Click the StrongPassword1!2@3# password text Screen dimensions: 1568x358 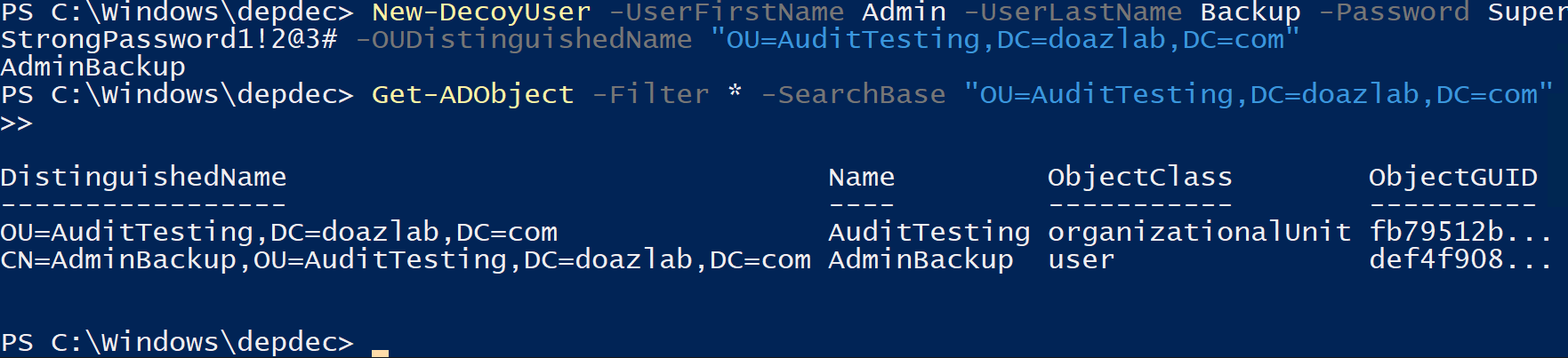click(x=169, y=40)
